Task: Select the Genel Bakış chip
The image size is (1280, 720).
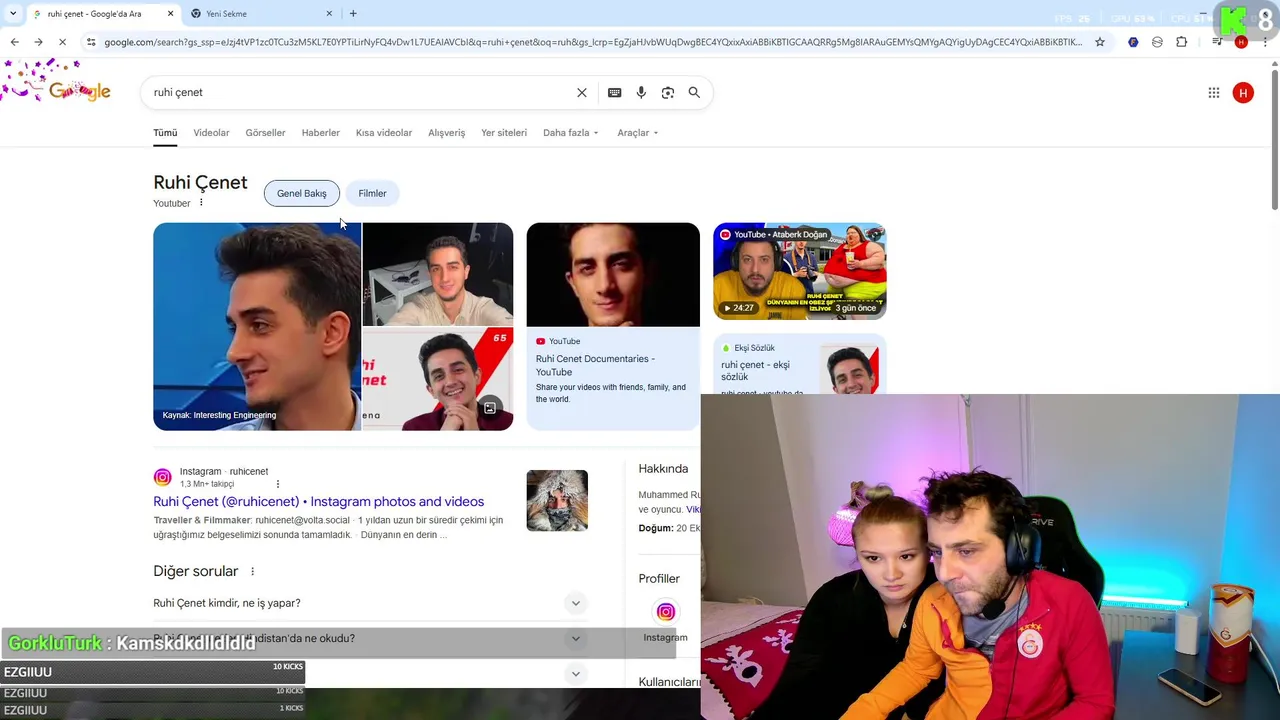Action: tap(302, 194)
